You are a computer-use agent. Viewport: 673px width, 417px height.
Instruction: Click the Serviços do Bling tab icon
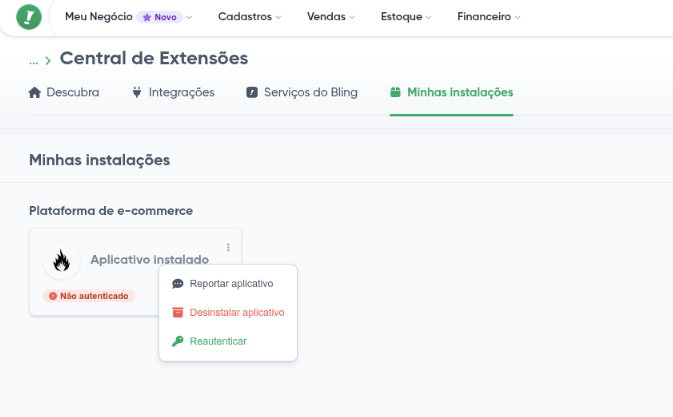tap(252, 93)
